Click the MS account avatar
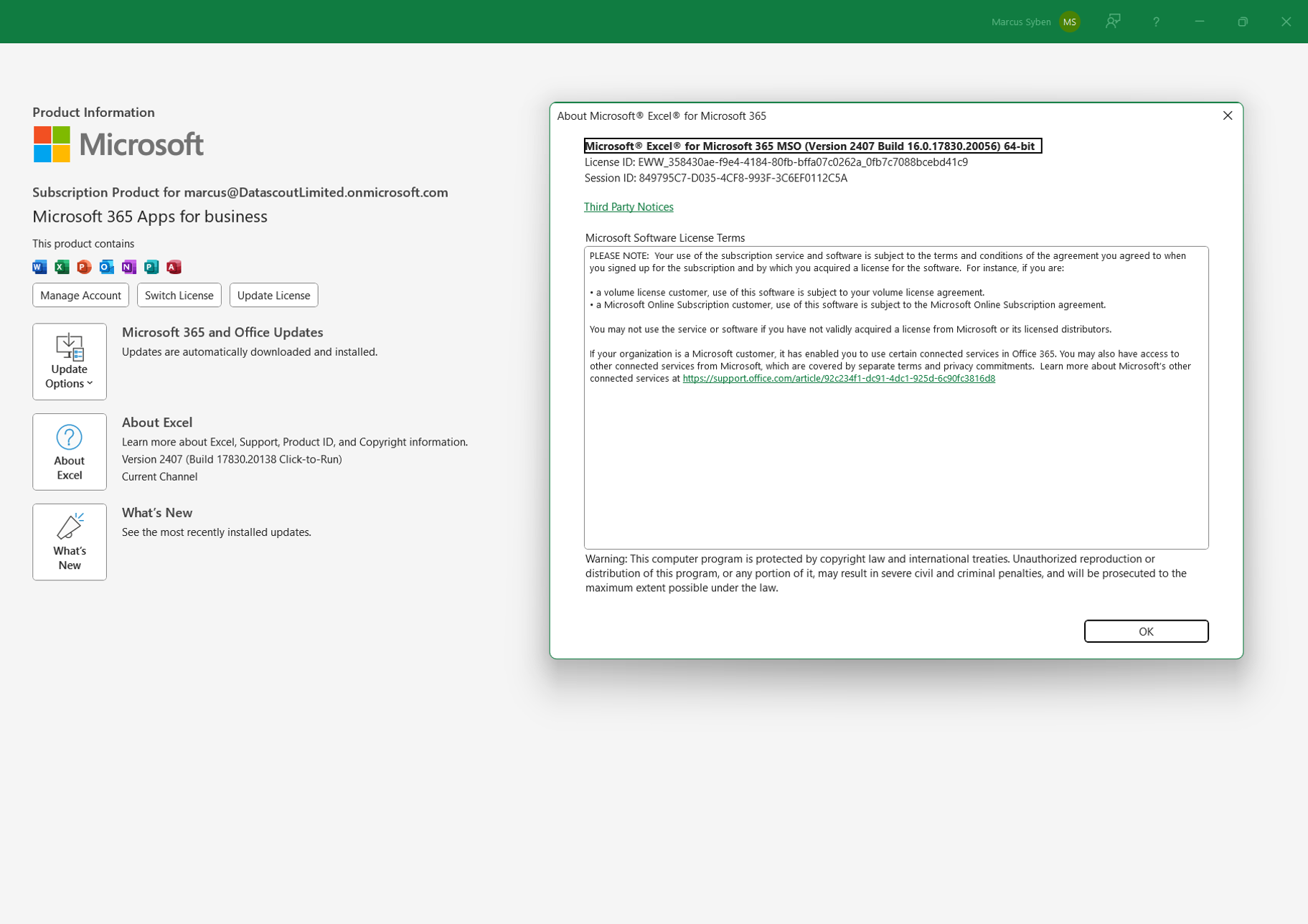The width and height of the screenshot is (1308, 924). (x=1069, y=22)
